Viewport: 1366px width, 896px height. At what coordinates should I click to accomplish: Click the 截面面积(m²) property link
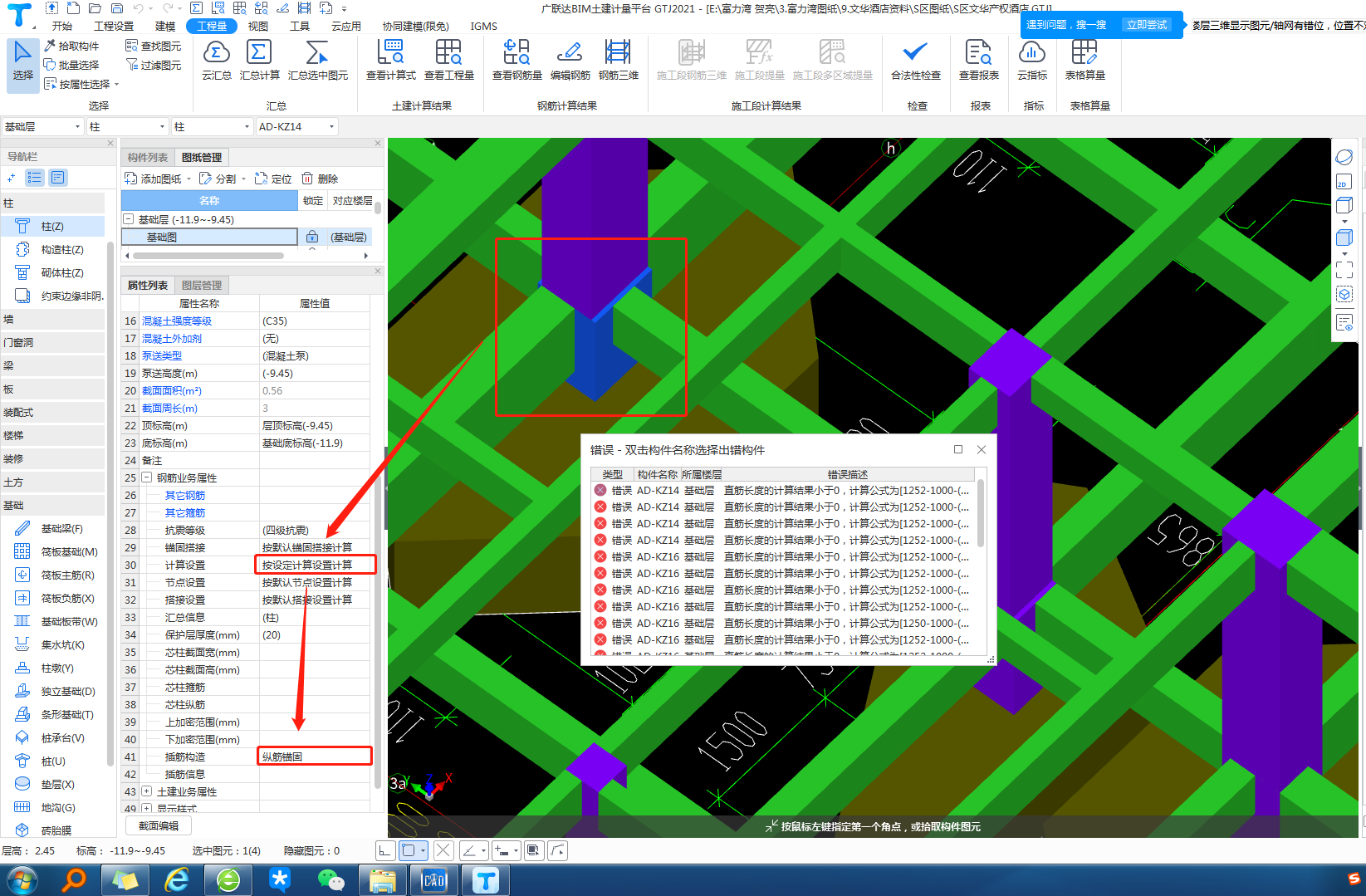(172, 390)
